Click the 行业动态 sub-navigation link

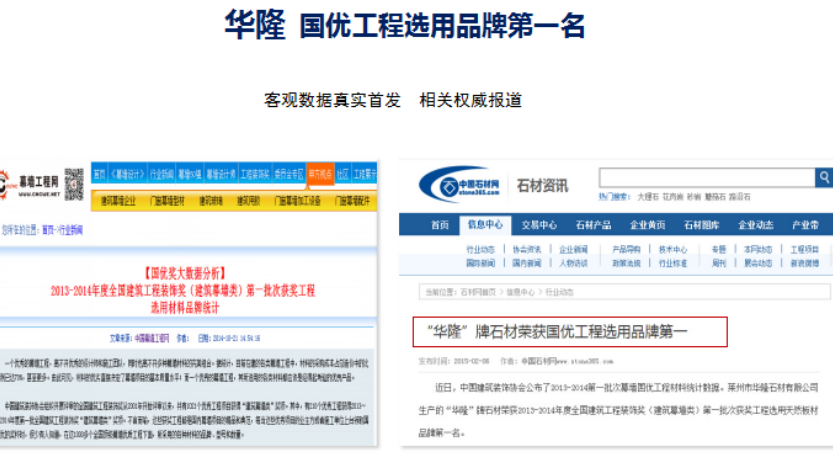point(480,249)
